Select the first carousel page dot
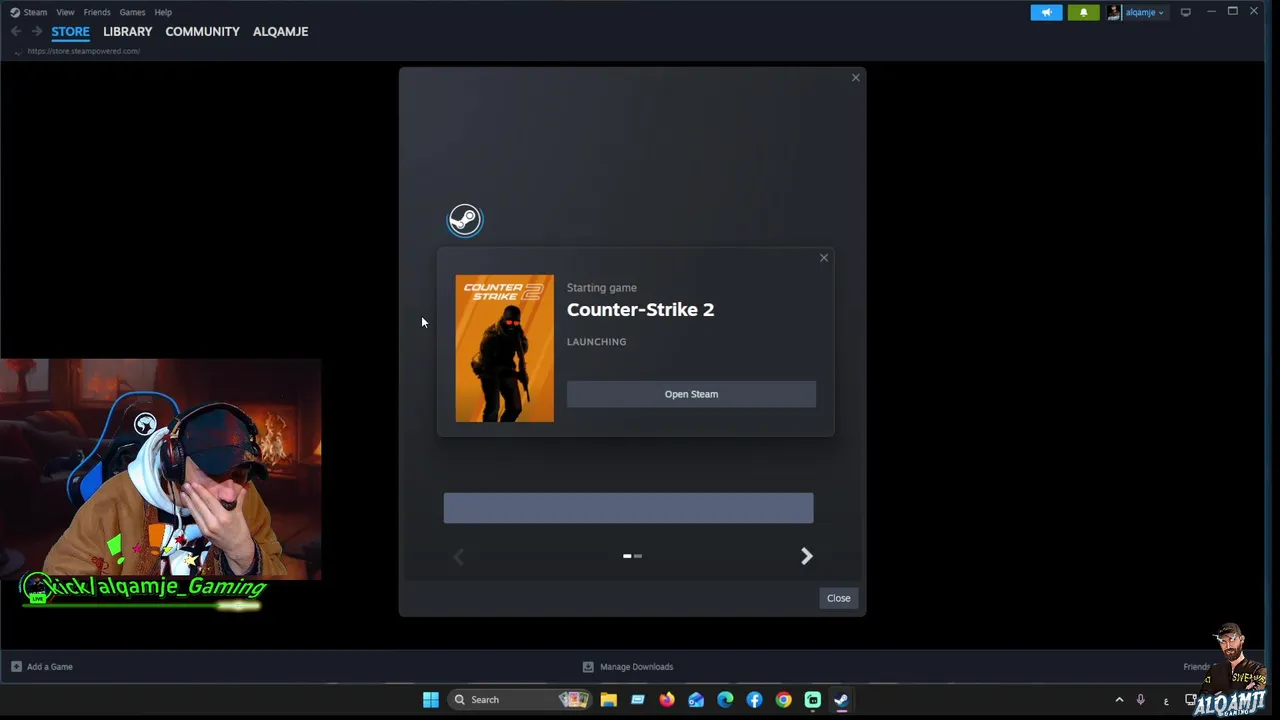This screenshot has width=1280, height=720. [627, 556]
